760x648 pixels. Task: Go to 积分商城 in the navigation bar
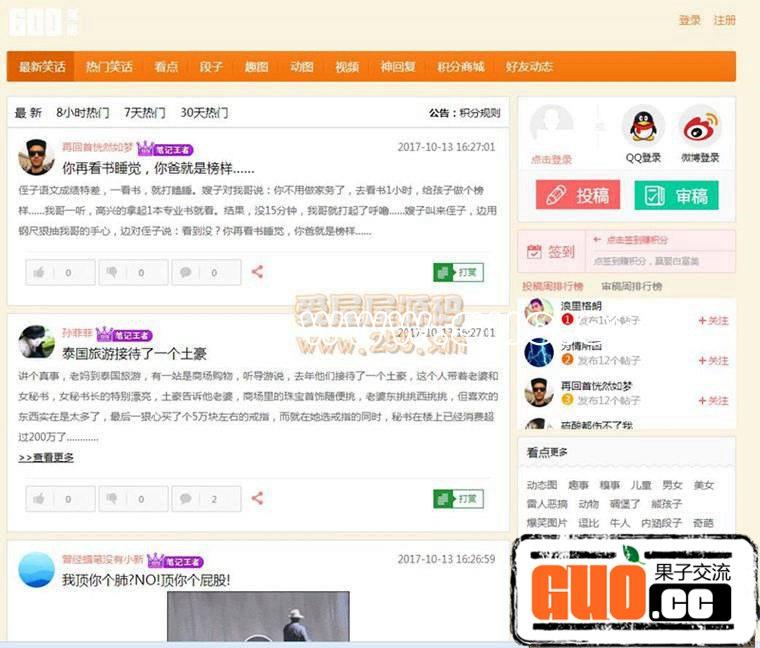[461, 67]
